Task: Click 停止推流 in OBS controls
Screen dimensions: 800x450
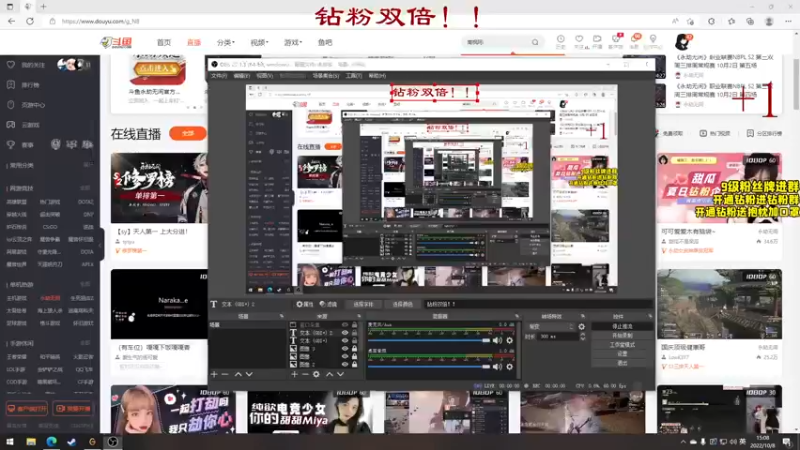Action: coord(622,327)
